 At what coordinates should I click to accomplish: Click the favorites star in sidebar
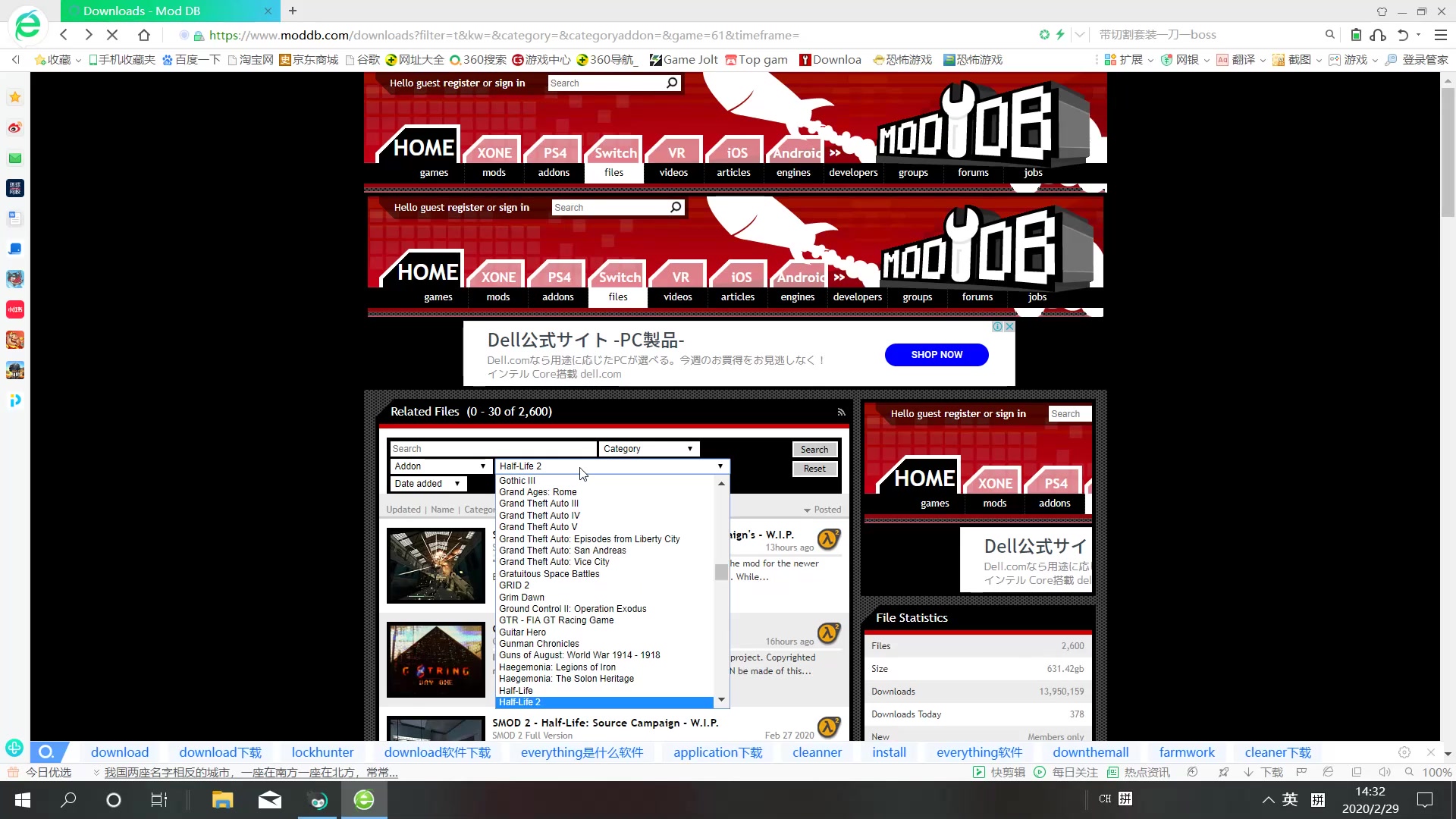14,97
